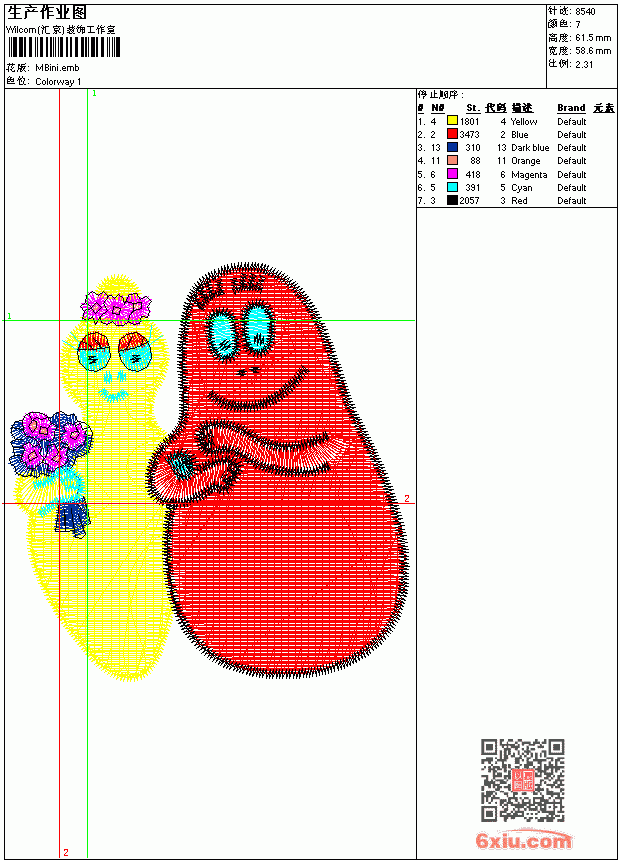Click the orange swatch for stop 4
The height and width of the screenshot is (860, 620).
452,160
